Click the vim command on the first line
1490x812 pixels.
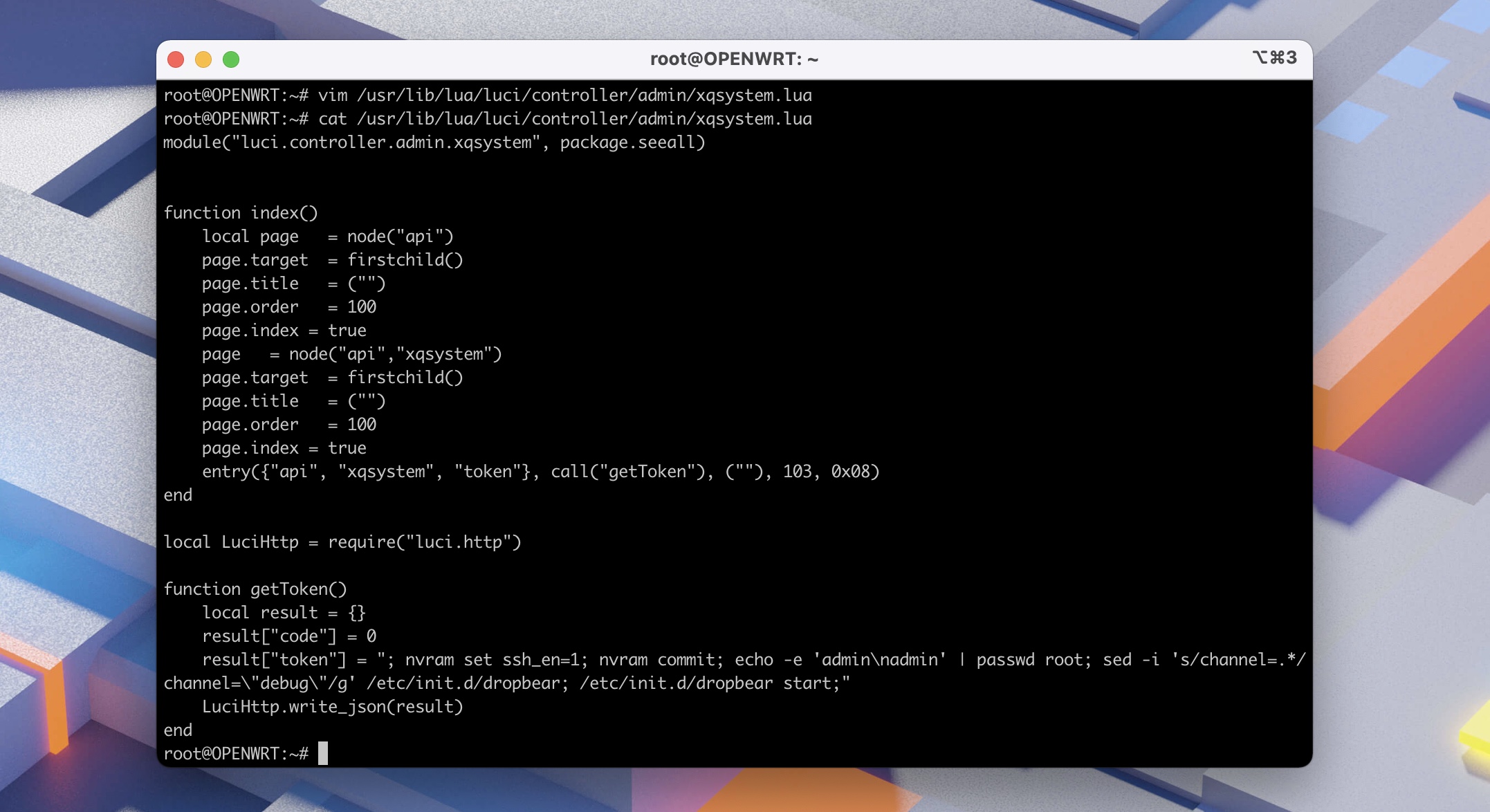click(333, 95)
